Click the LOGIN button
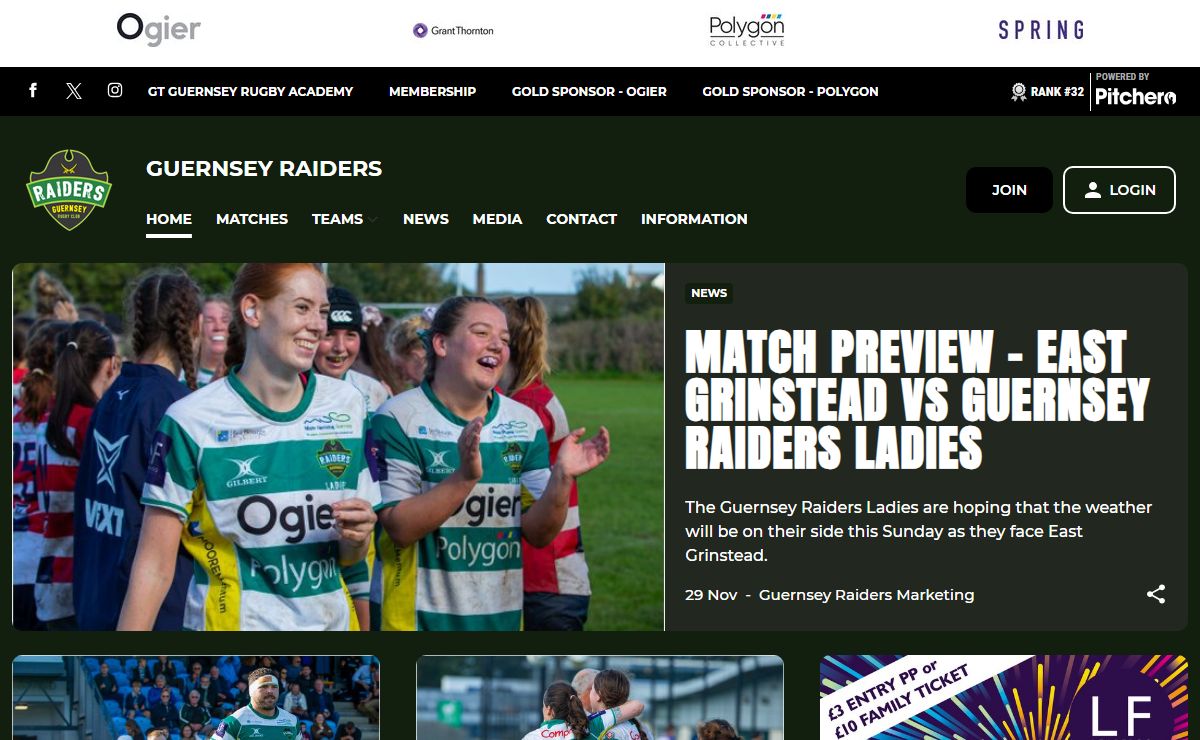 coord(1119,190)
